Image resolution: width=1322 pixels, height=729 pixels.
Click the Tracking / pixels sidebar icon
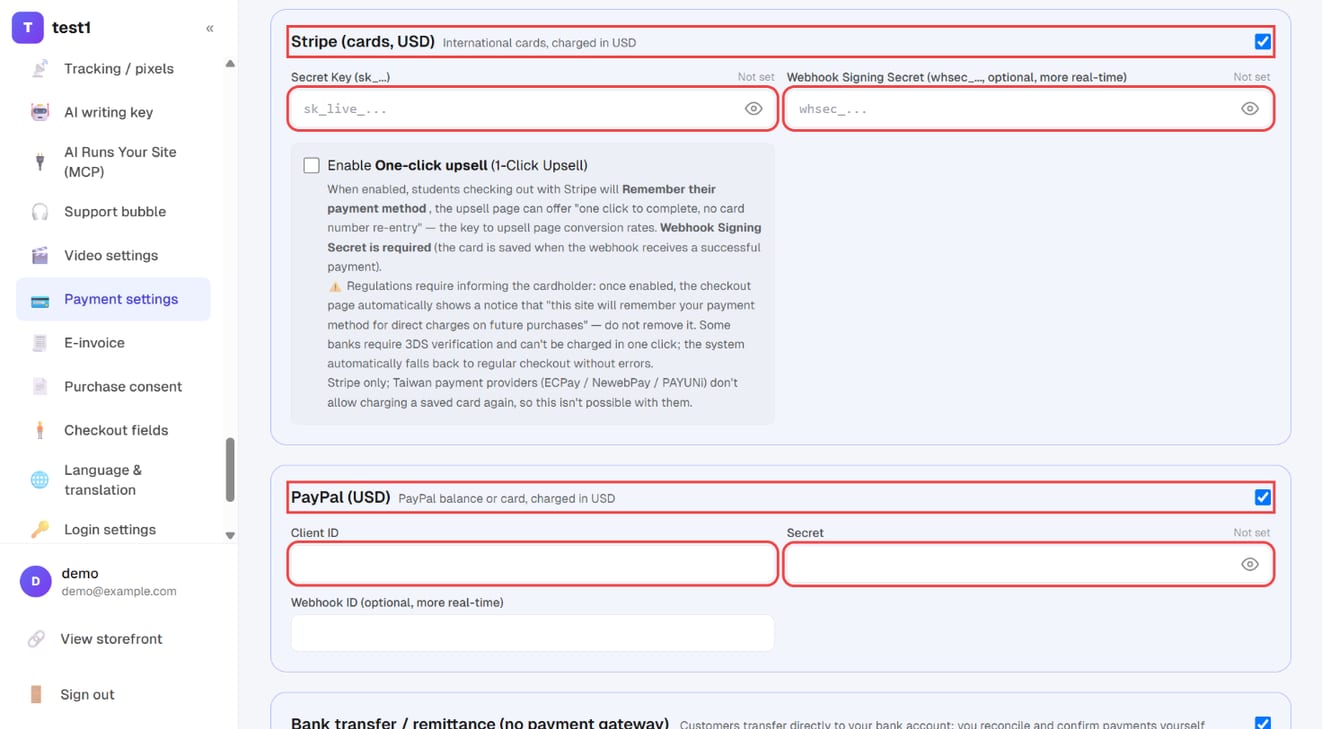[x=40, y=68]
